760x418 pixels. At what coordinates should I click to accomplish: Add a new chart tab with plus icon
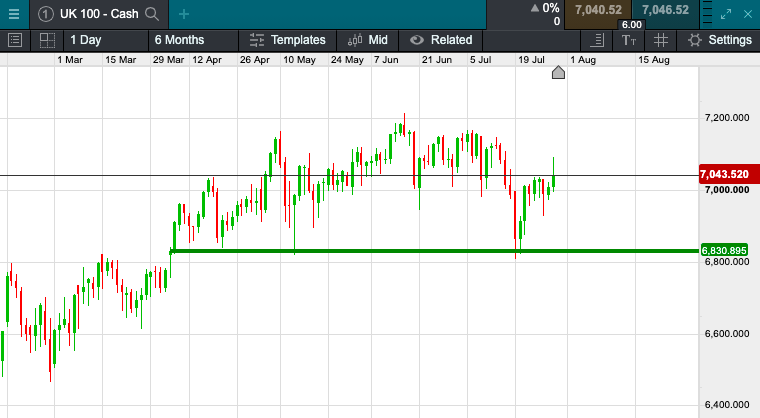tap(183, 13)
